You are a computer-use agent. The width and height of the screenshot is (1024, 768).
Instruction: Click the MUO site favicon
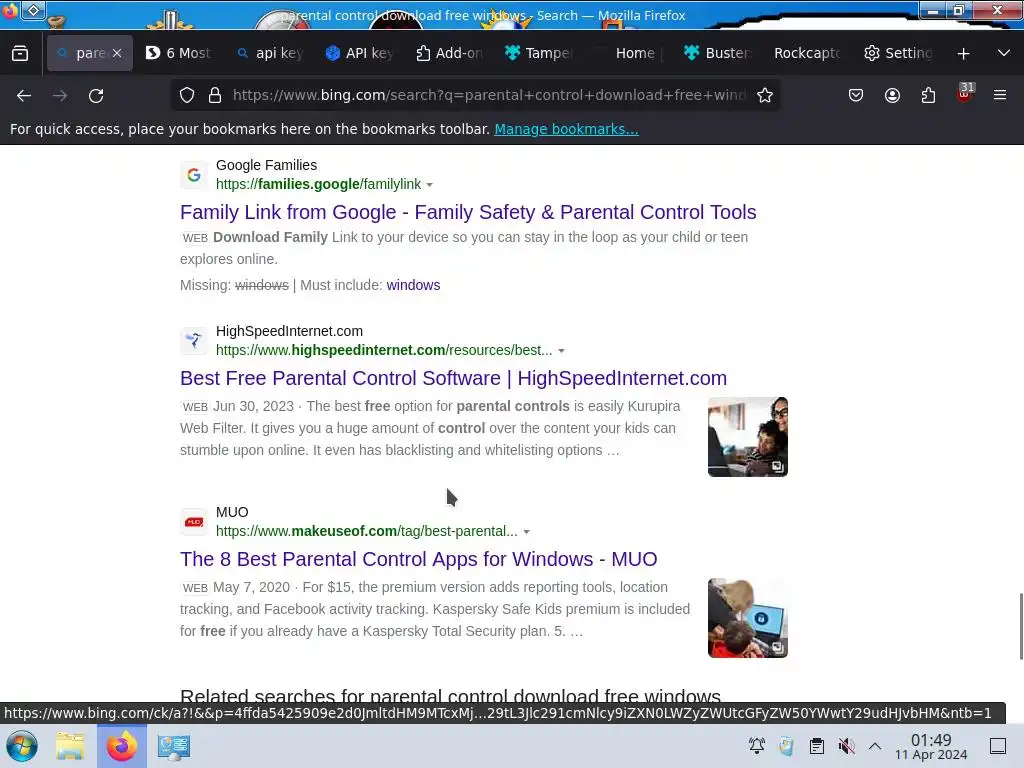click(x=194, y=522)
